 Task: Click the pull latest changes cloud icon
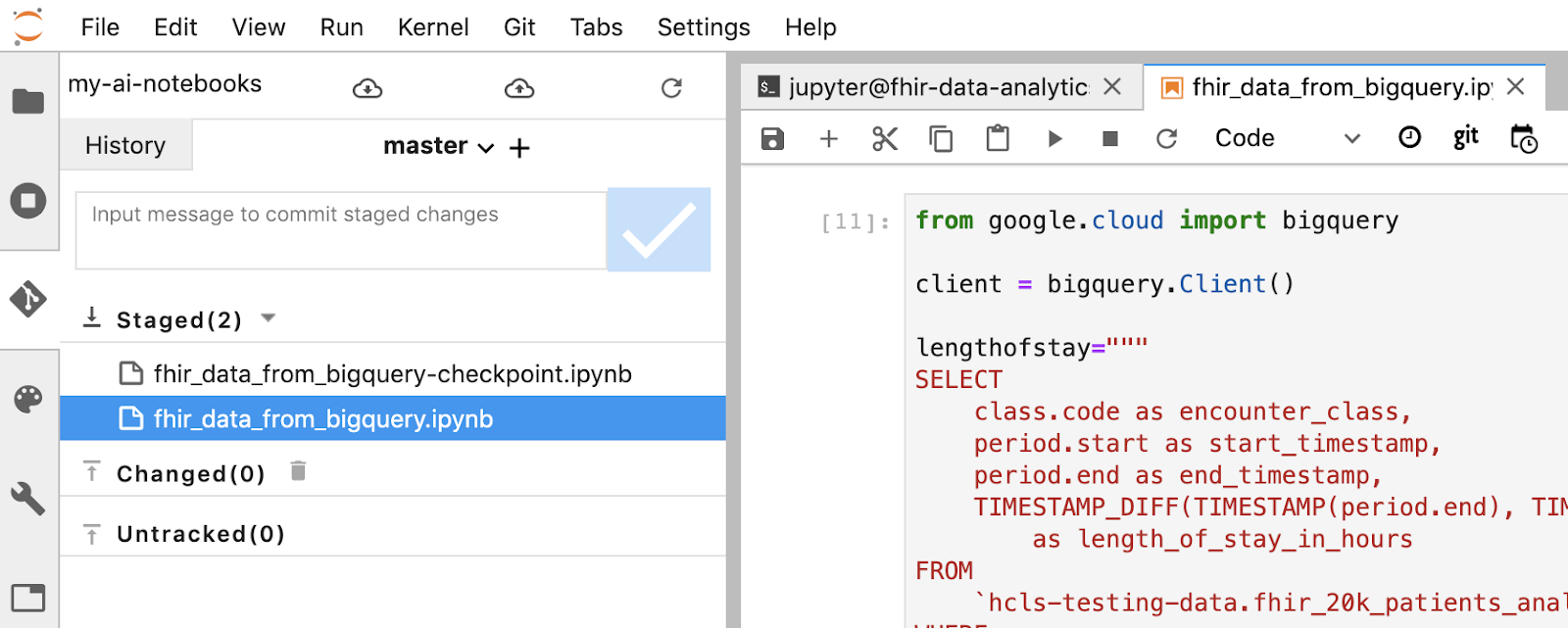point(367,89)
